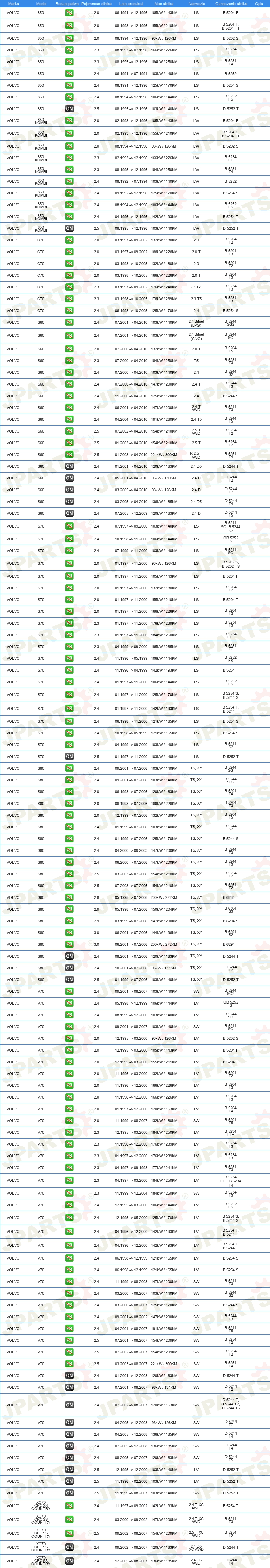This screenshot has width=270, height=1568.
Task: Click diesel ON icon in XC70 D 5244 T4 row
Action: click(x=69, y=1561)
